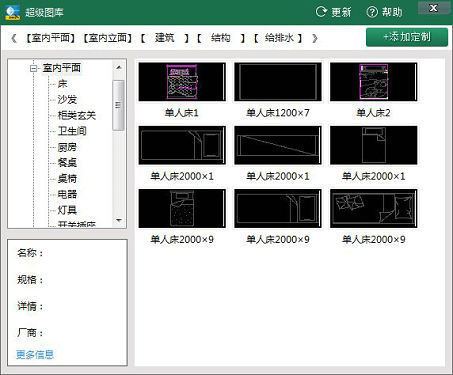This screenshot has height=375, width=453.
Task: Choose the 单人床2 thumbnail
Action: click(374, 82)
